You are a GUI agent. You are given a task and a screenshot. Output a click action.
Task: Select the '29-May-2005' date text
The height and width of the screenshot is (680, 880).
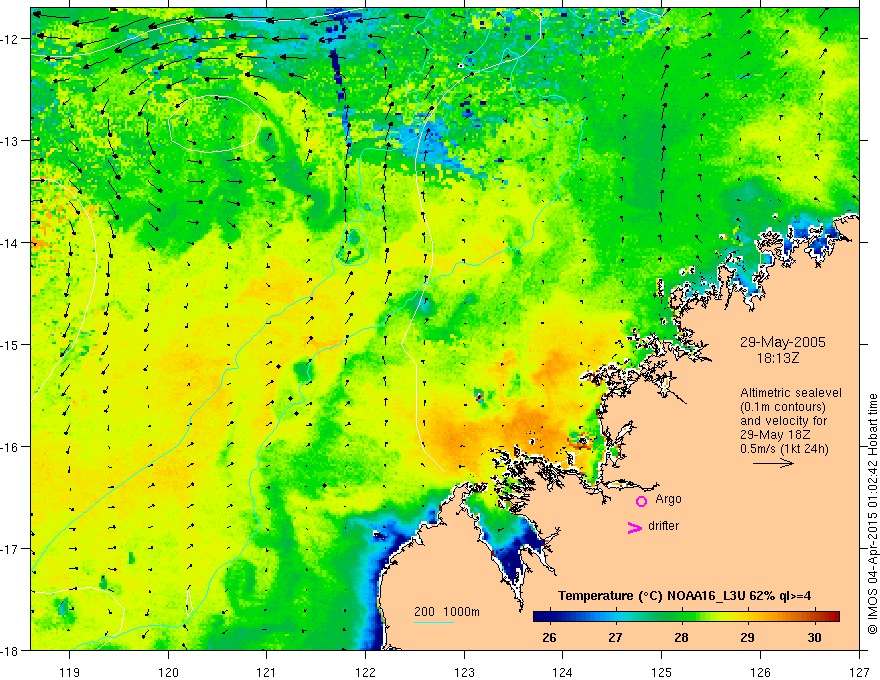pyautogui.click(x=782, y=342)
